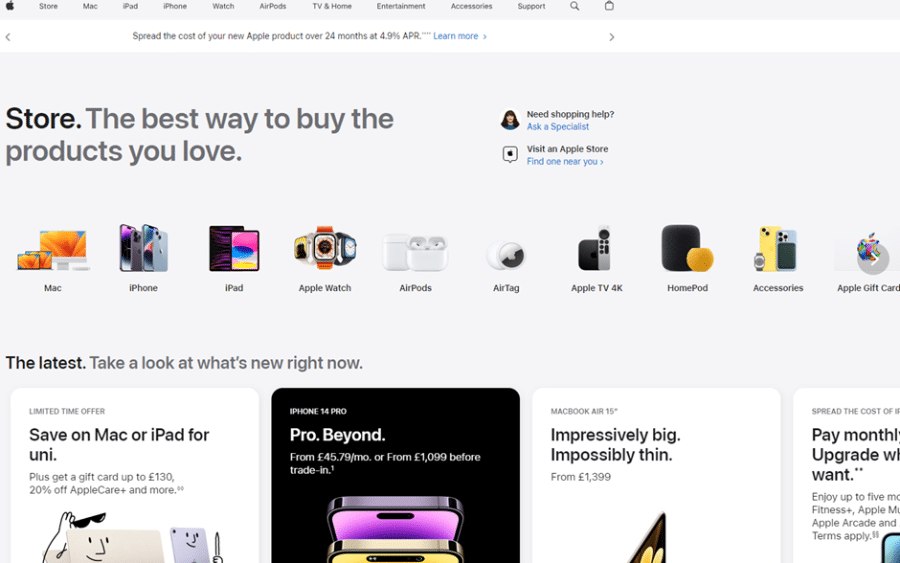Advance product carousel with right chevron
The image size is (900, 563).
[x=873, y=259]
